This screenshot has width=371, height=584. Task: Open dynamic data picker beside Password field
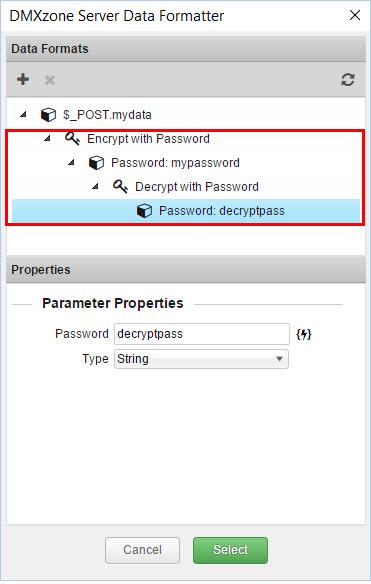coord(304,334)
